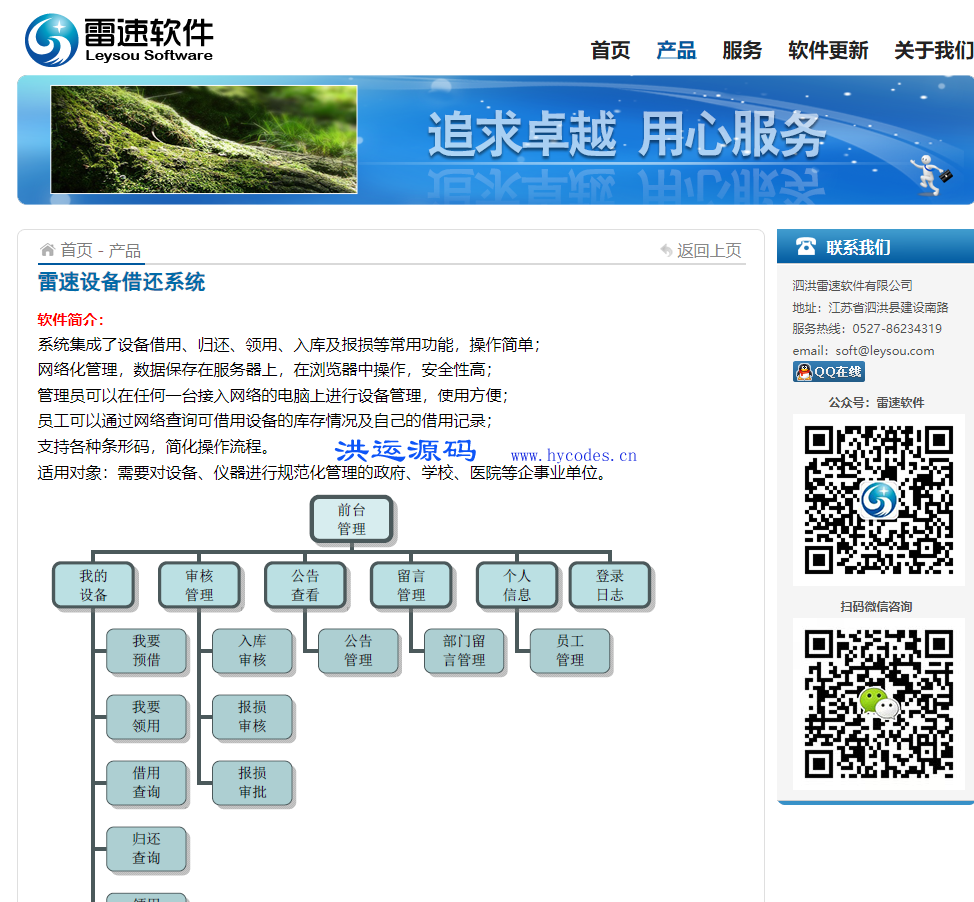Follow the 产品 breadcrumb link
Viewport: 974px width, 902px height.
coord(125,250)
